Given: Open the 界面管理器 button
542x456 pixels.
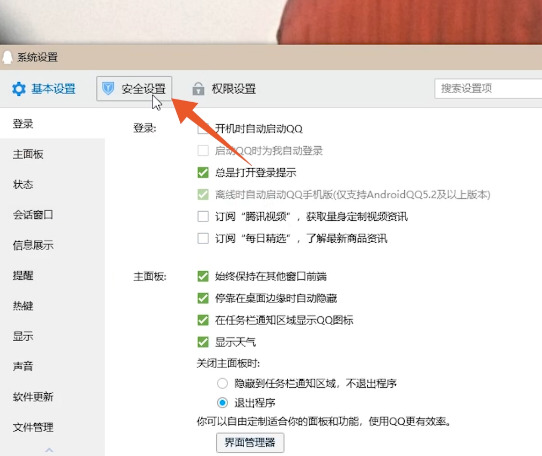Looking at the screenshot, I should [x=250, y=443].
